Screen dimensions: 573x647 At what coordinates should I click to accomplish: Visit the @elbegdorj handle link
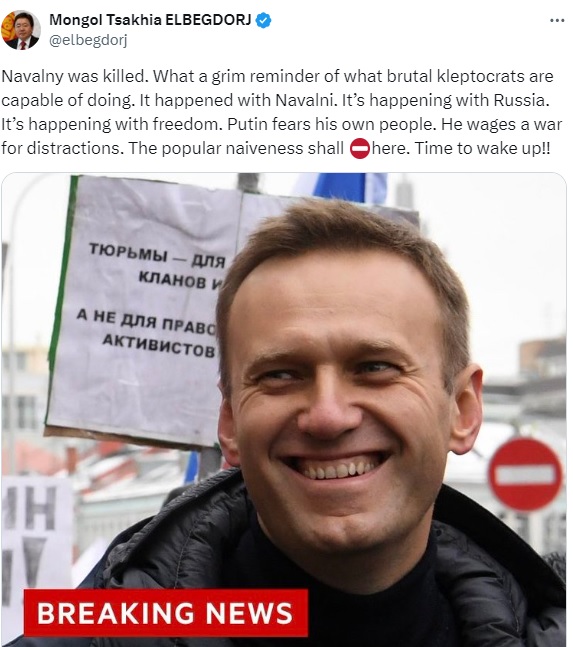click(x=88, y=40)
